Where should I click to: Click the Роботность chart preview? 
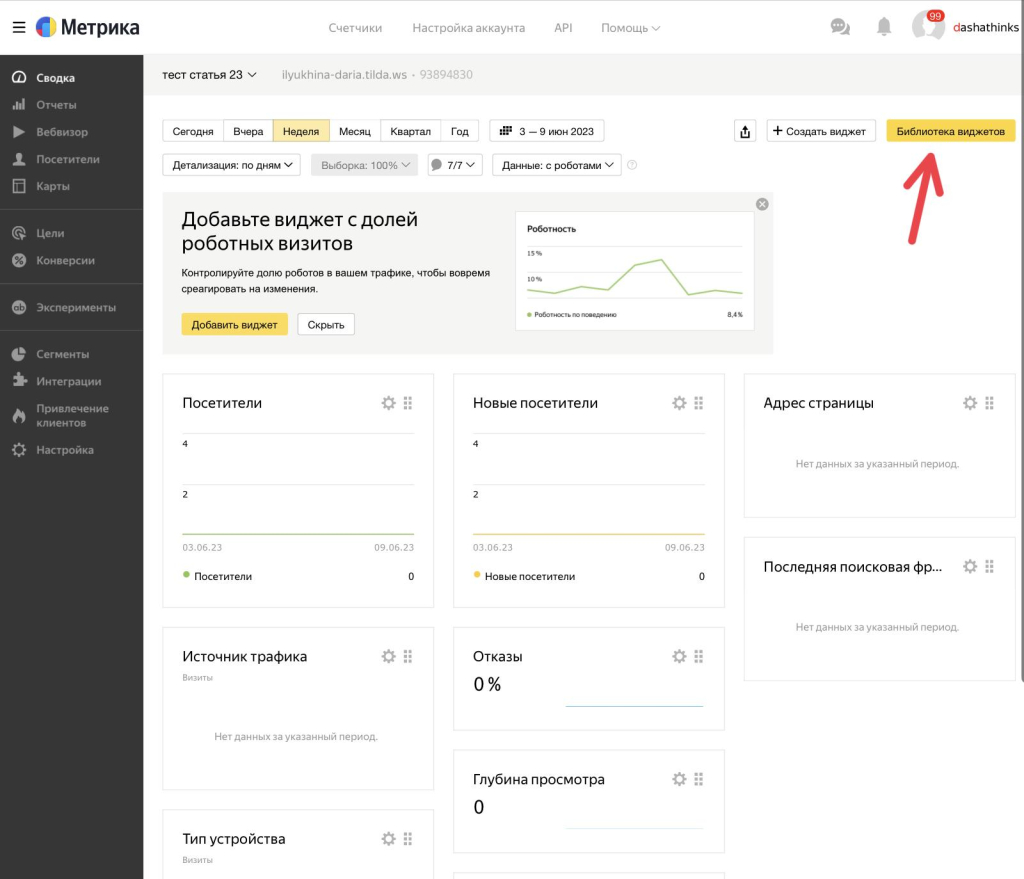pos(634,272)
